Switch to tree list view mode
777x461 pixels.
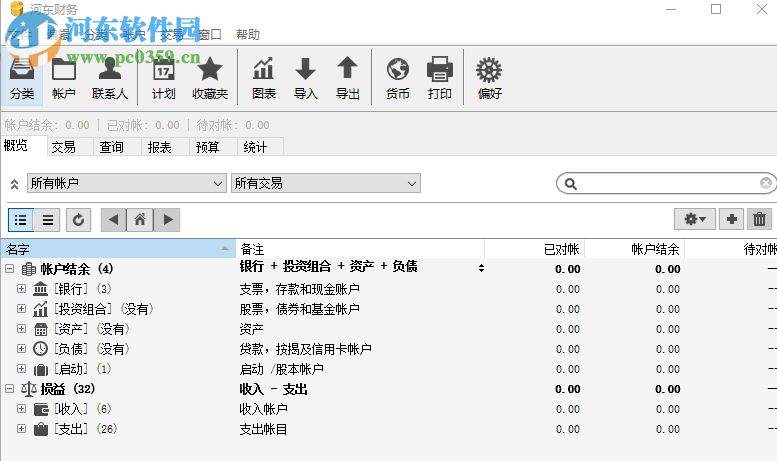[21, 220]
